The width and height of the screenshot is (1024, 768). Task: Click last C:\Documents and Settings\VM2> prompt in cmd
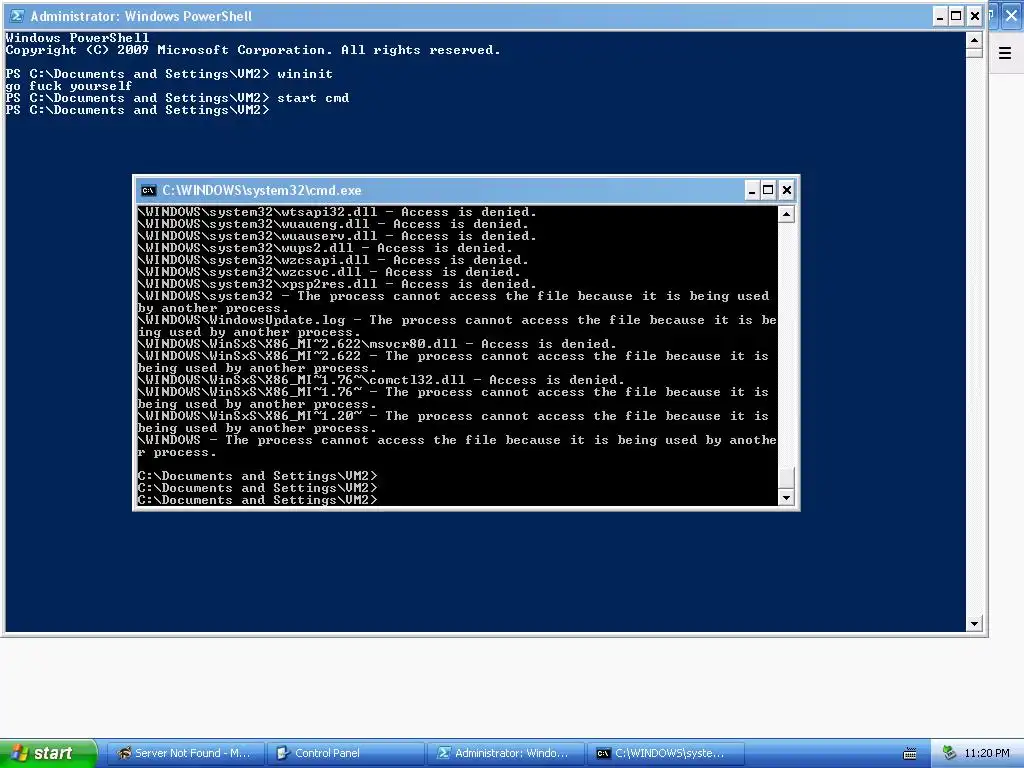257,500
